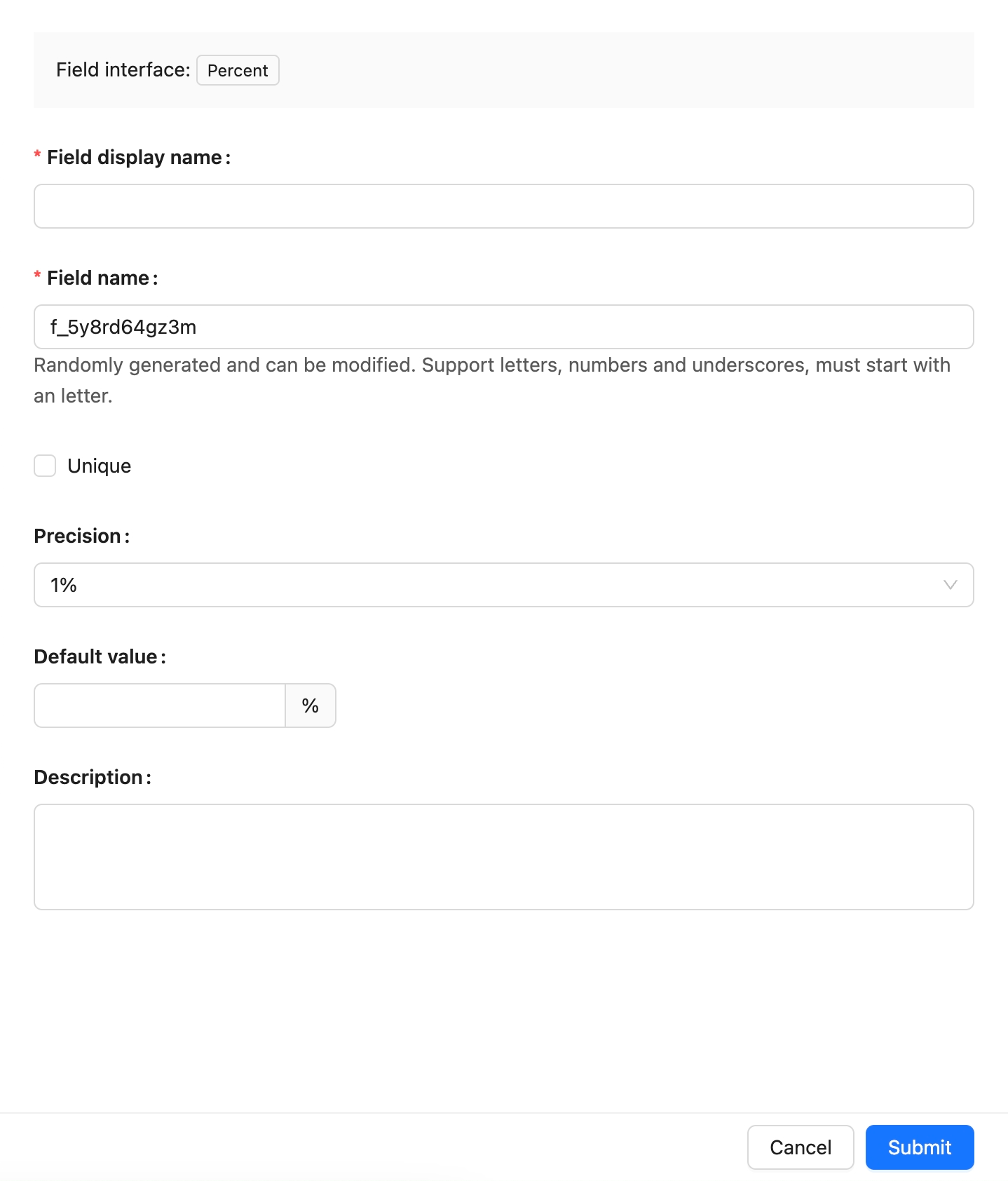Click the % suffix beside Default value
This screenshot has height=1181, width=1008.
(311, 706)
